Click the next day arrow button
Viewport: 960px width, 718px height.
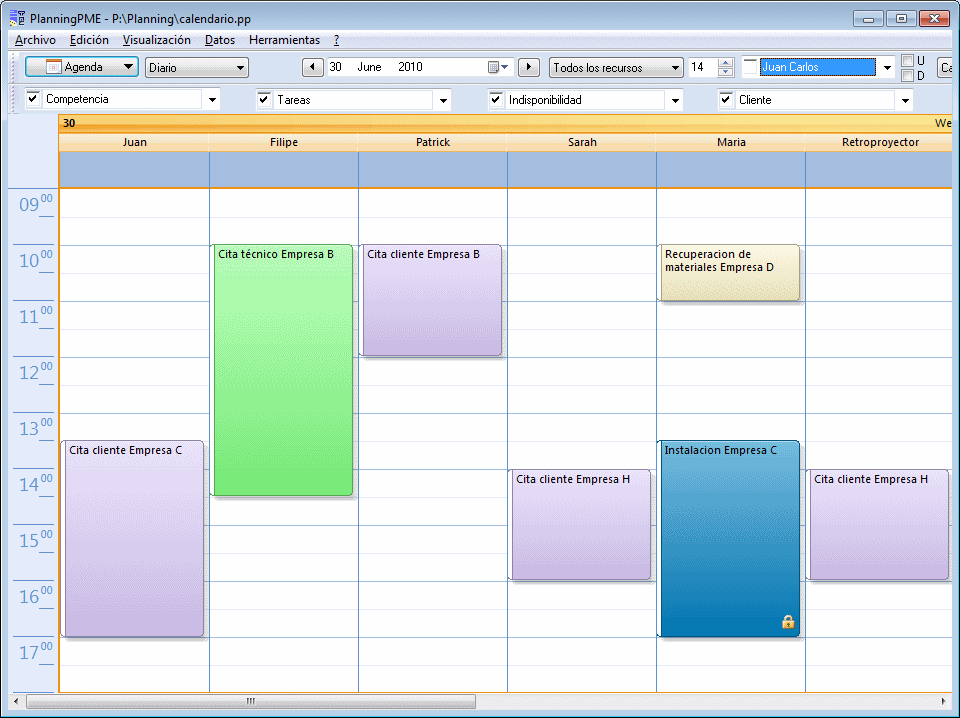[528, 66]
